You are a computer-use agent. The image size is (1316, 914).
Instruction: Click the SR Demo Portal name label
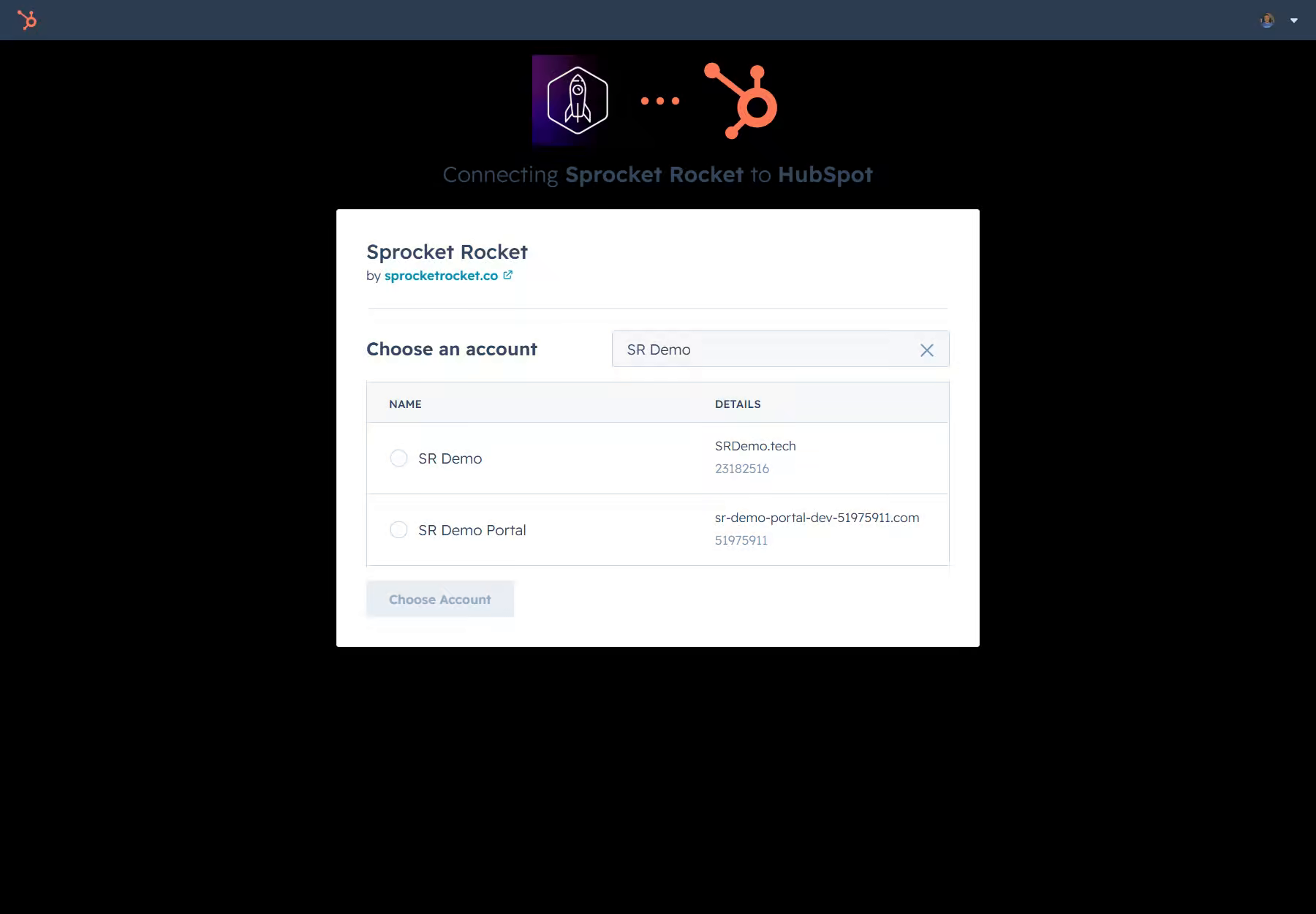(472, 530)
